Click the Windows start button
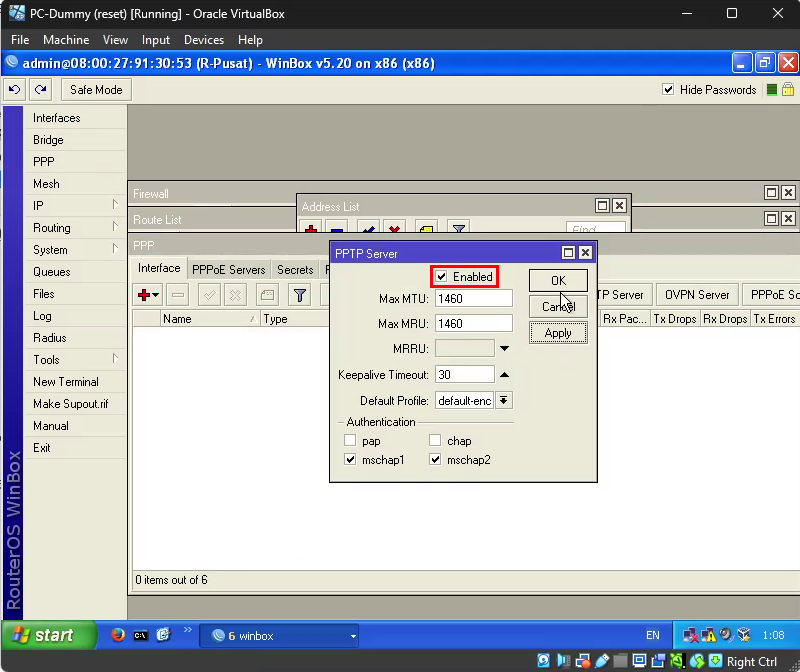The image size is (800, 672). 49,635
